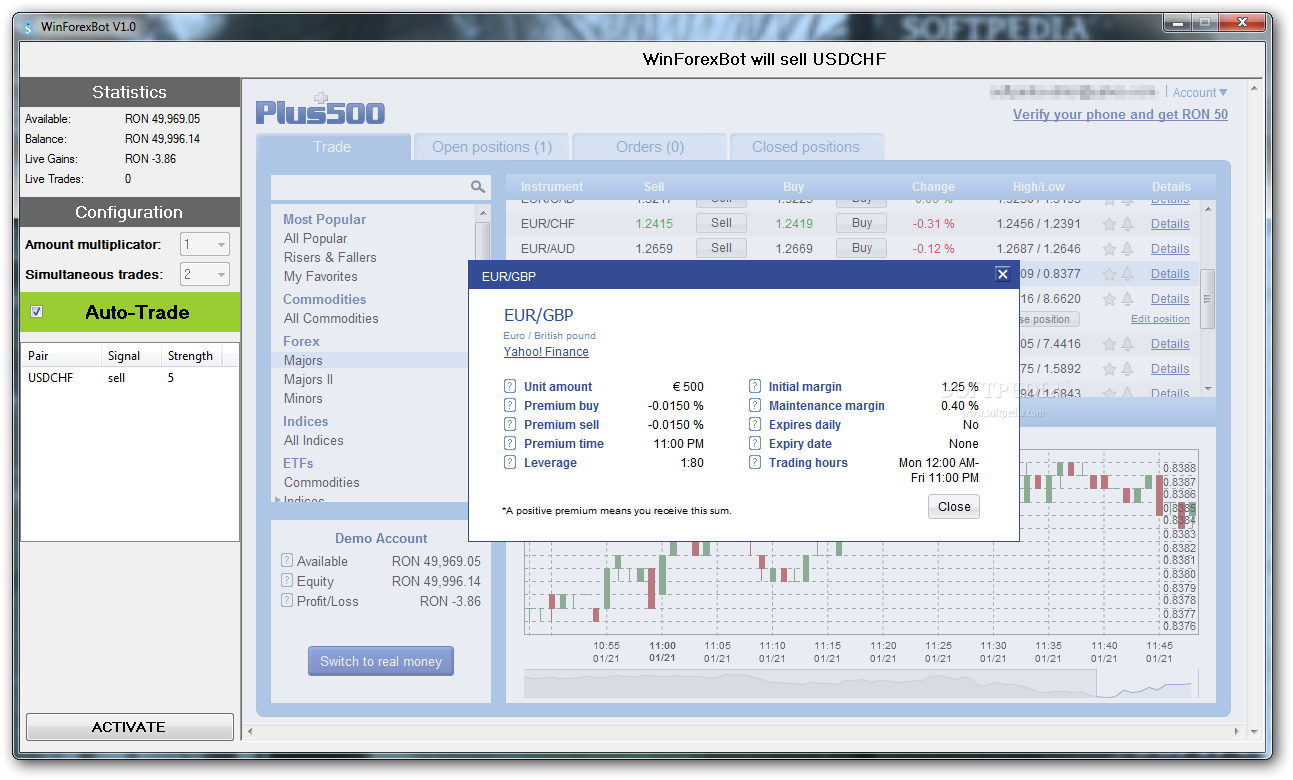Click the Buy button for EUR/CHF
Screen dimensions: 1293x780
[x=862, y=223]
